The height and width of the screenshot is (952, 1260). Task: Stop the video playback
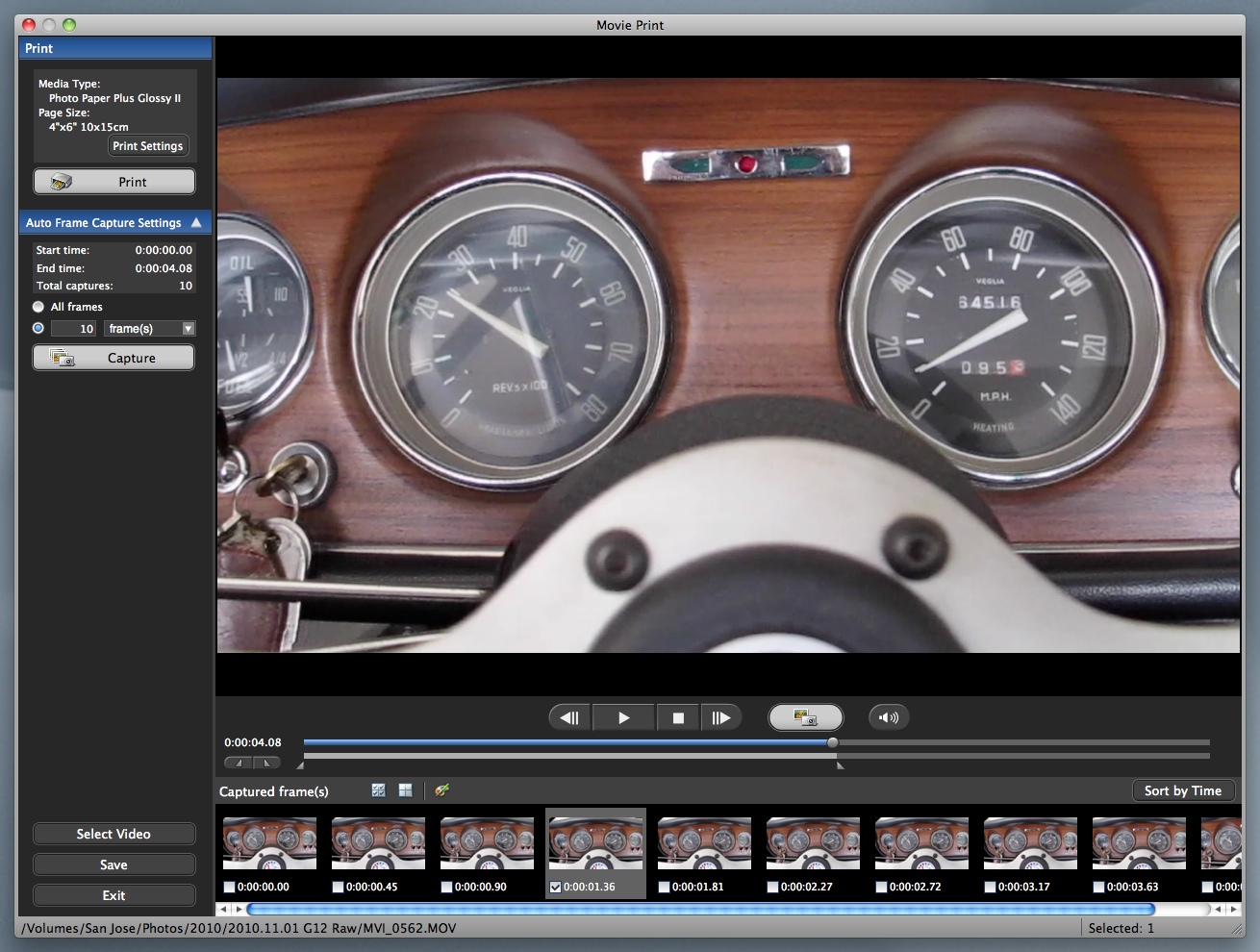tap(678, 717)
